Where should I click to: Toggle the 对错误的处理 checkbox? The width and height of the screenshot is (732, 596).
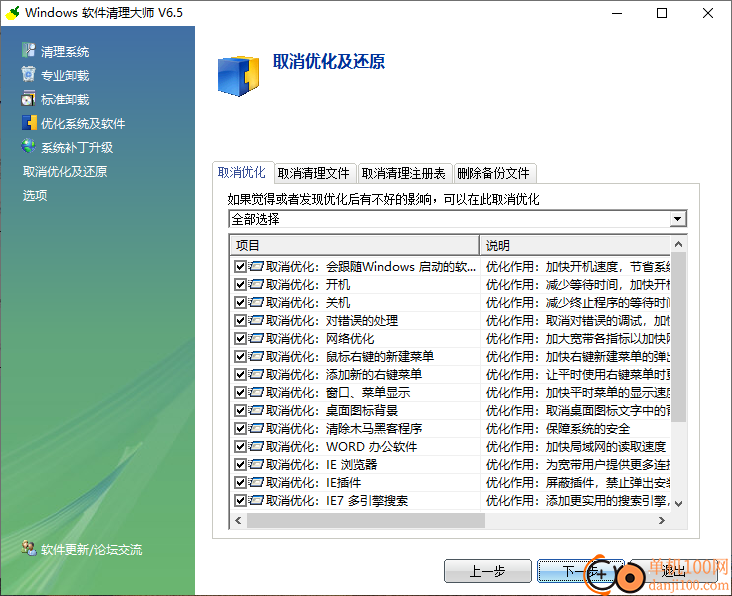(x=240, y=321)
